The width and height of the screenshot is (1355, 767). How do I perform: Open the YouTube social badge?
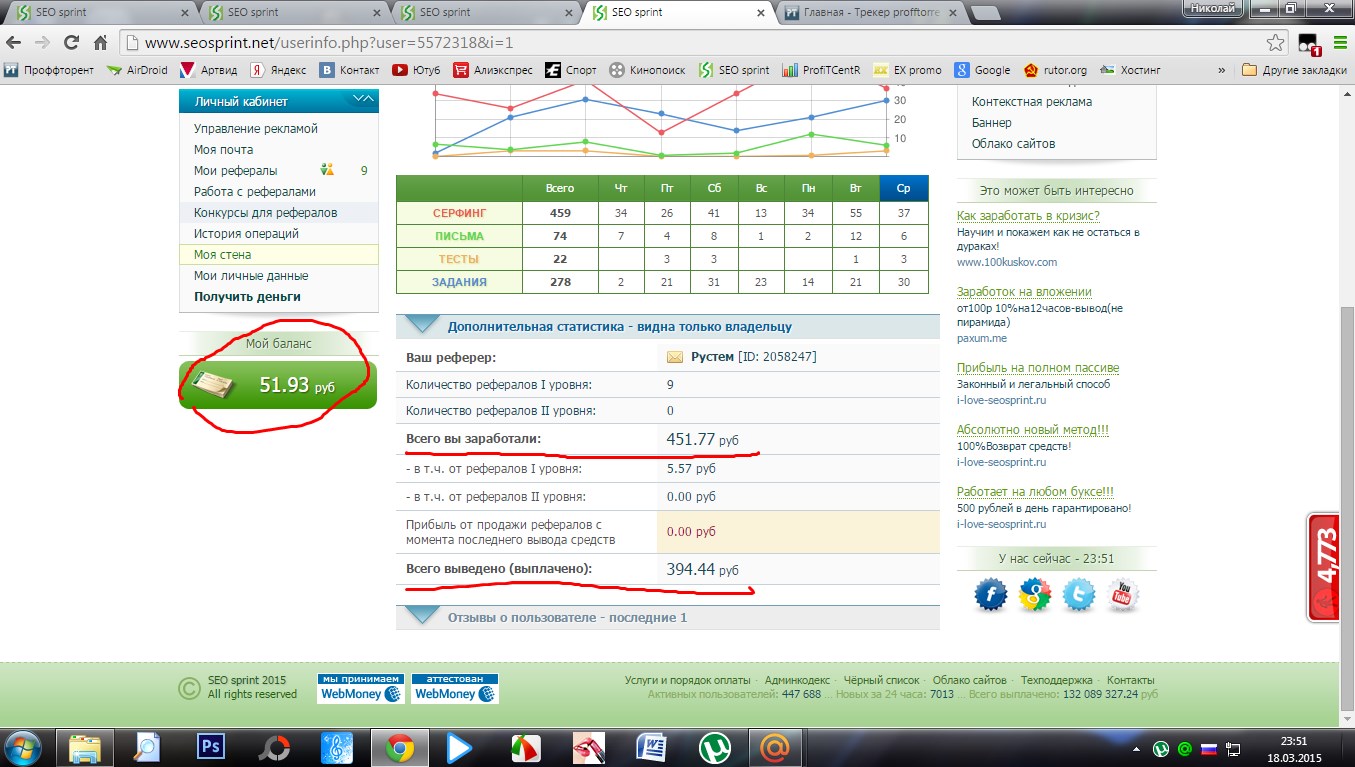[1122, 597]
